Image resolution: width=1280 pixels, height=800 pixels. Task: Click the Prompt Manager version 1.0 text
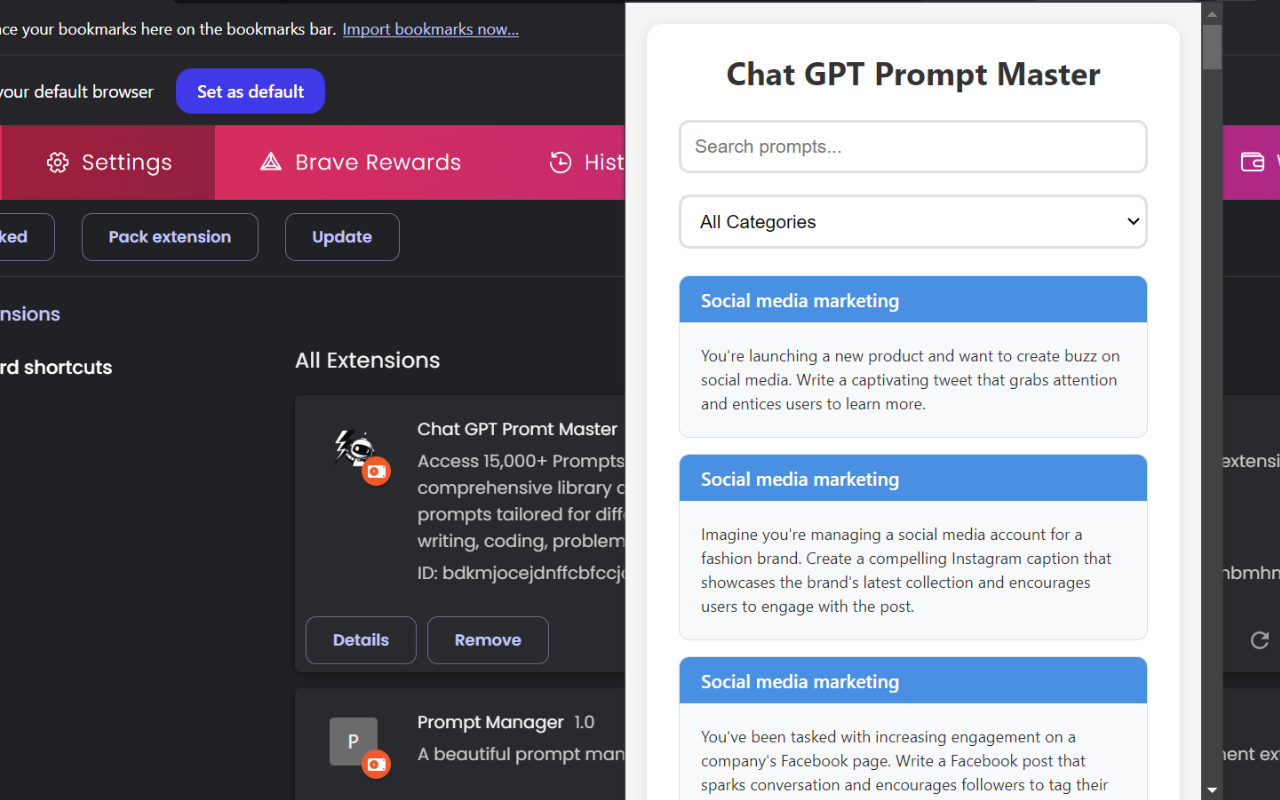point(584,722)
